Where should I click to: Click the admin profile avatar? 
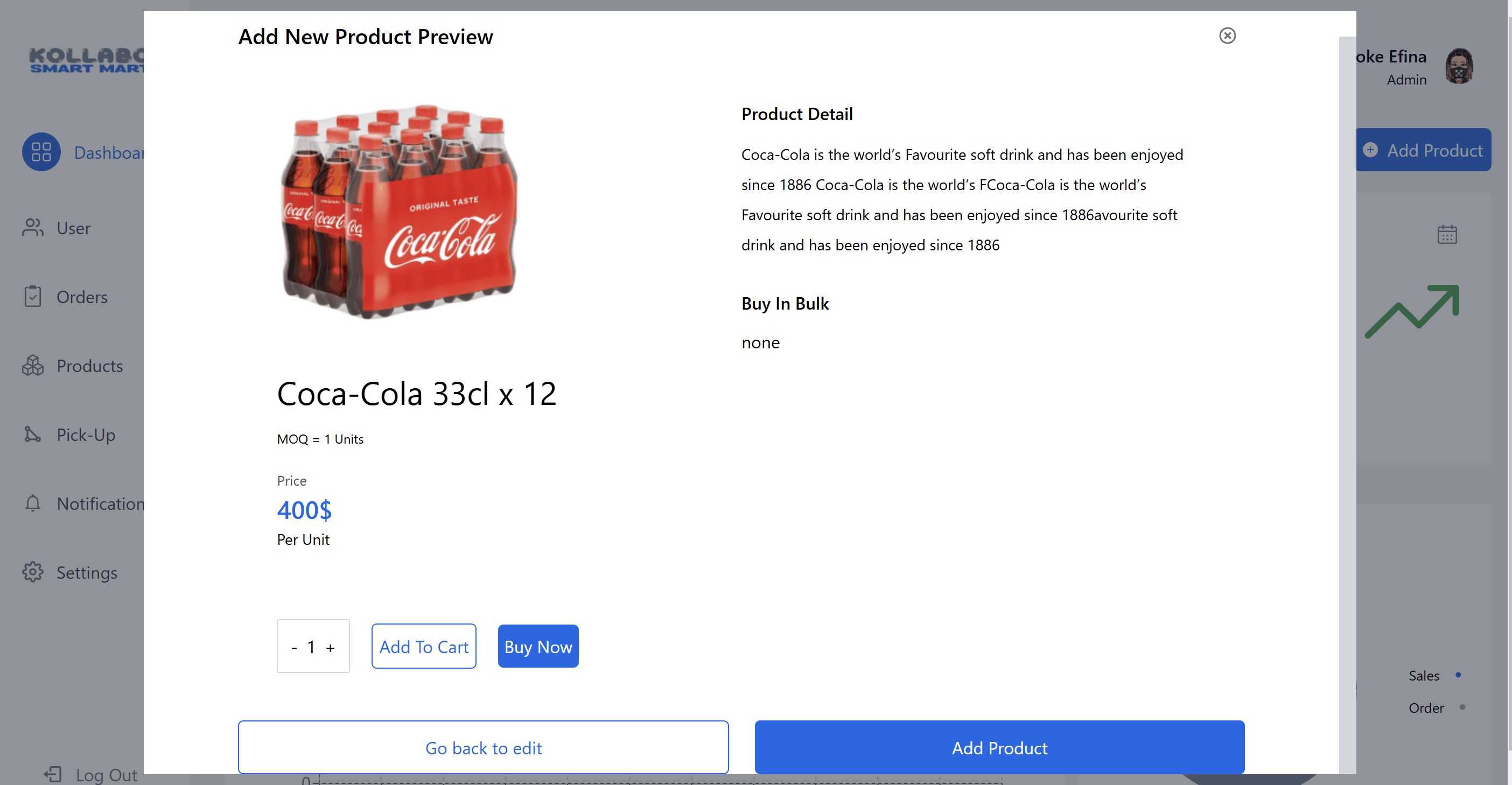coord(1459,67)
